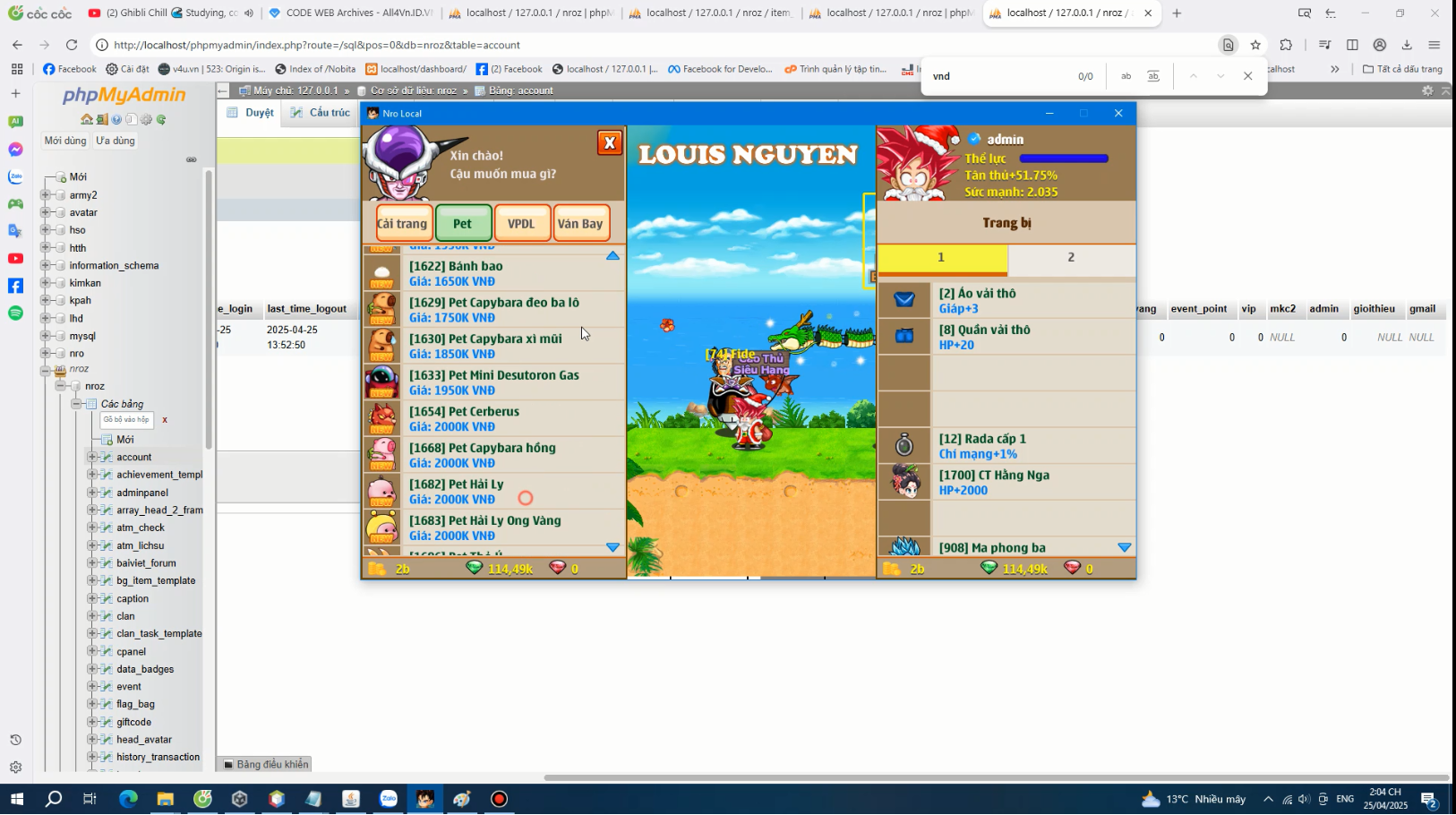Switch to the Ván Bay shop tab

coord(580,223)
